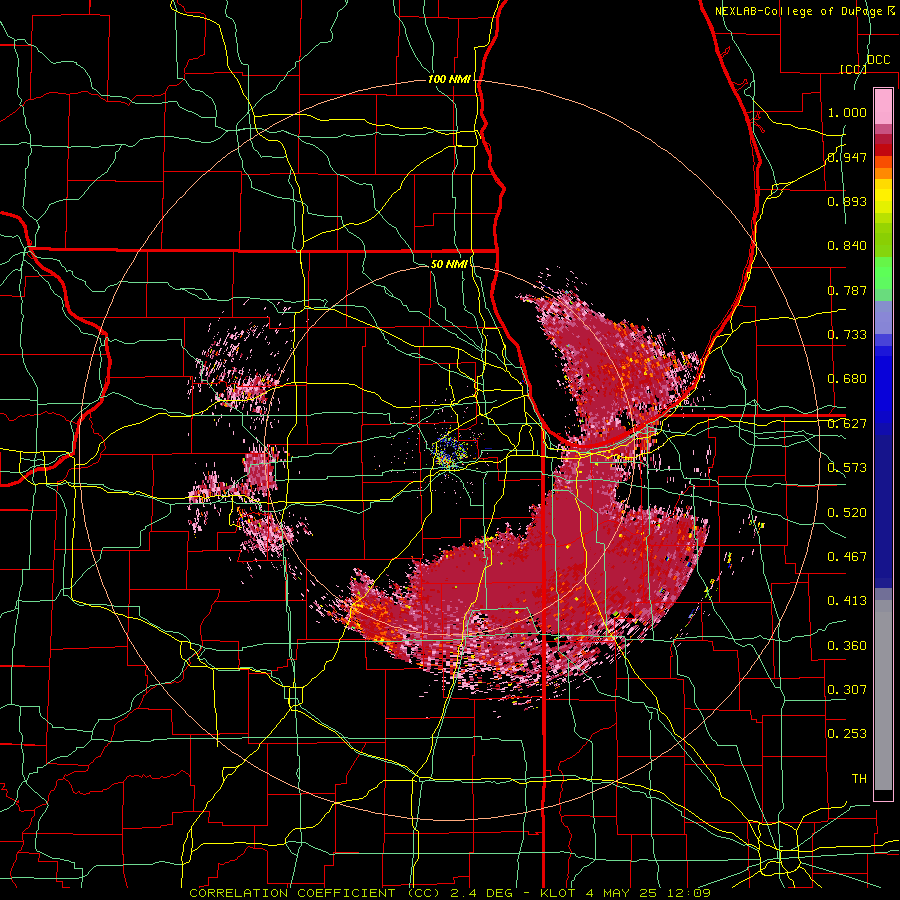Select the 0.733 scale value

click(x=847, y=335)
